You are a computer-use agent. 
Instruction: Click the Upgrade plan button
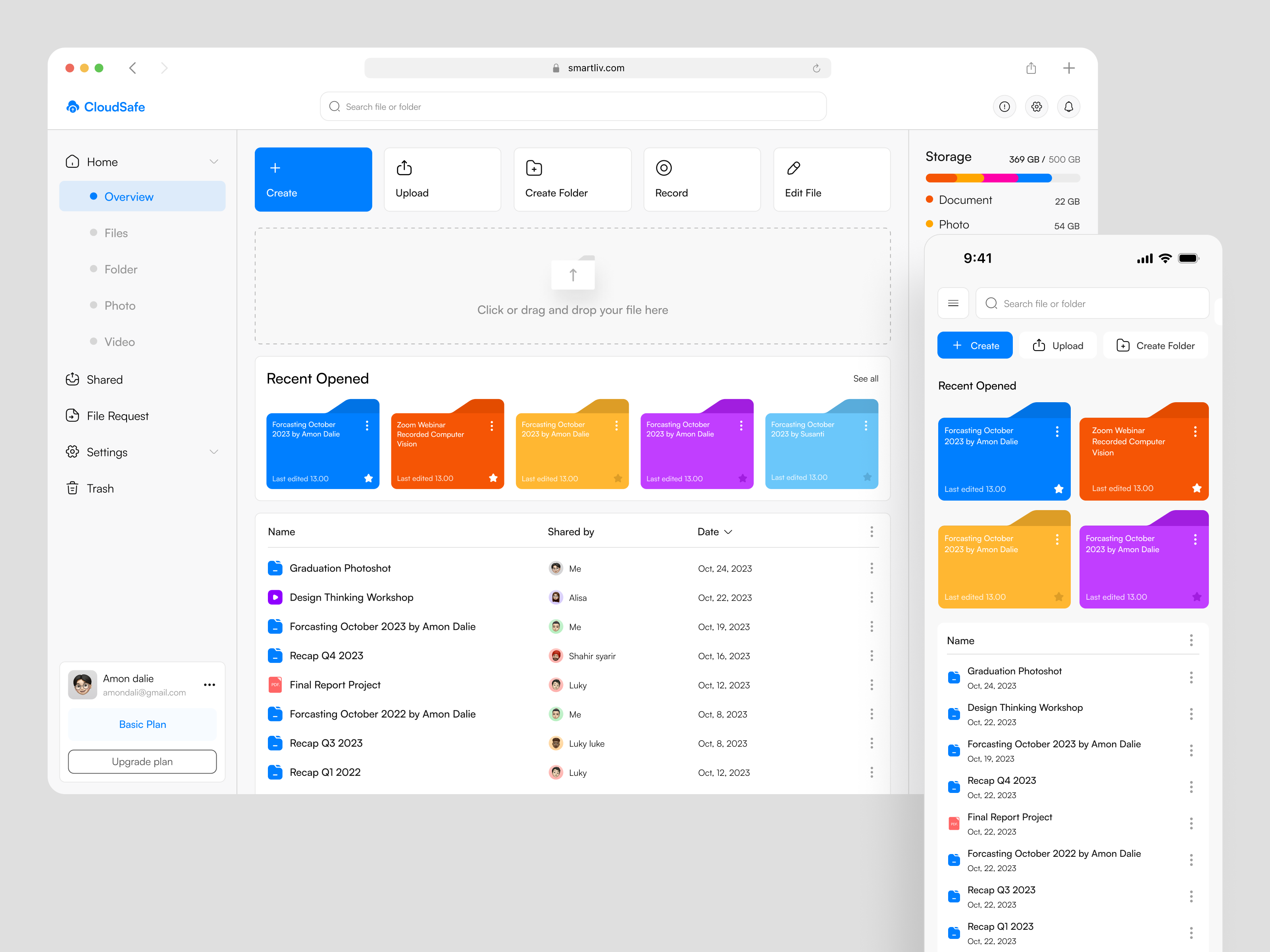pyautogui.click(x=142, y=762)
